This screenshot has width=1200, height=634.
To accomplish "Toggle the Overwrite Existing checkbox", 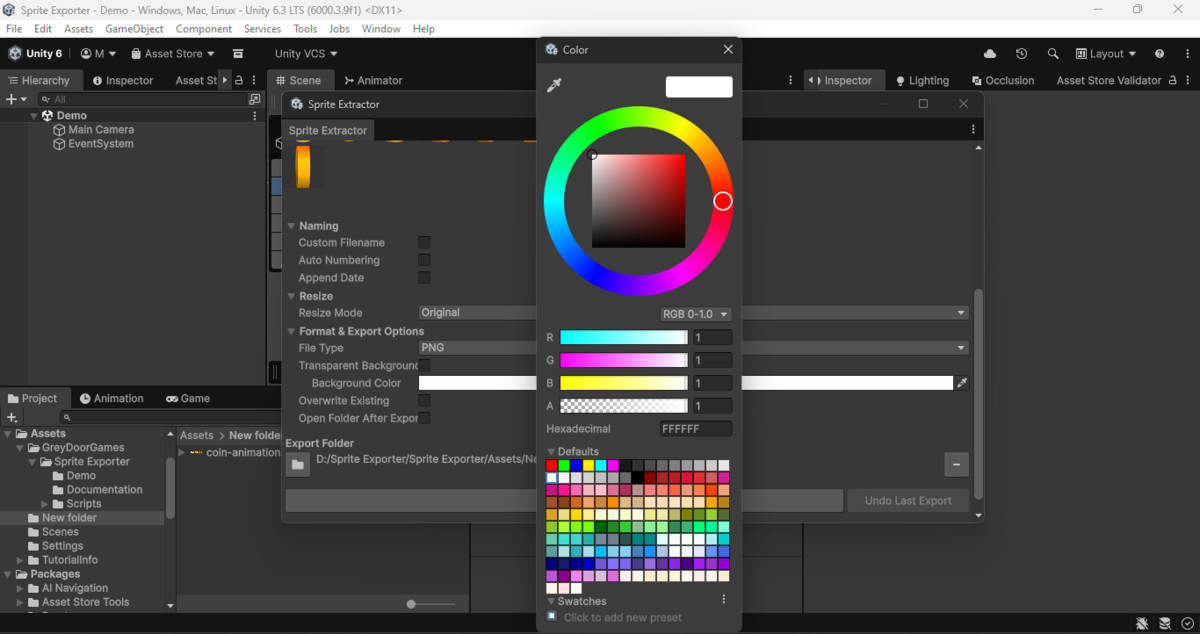I will coord(424,400).
